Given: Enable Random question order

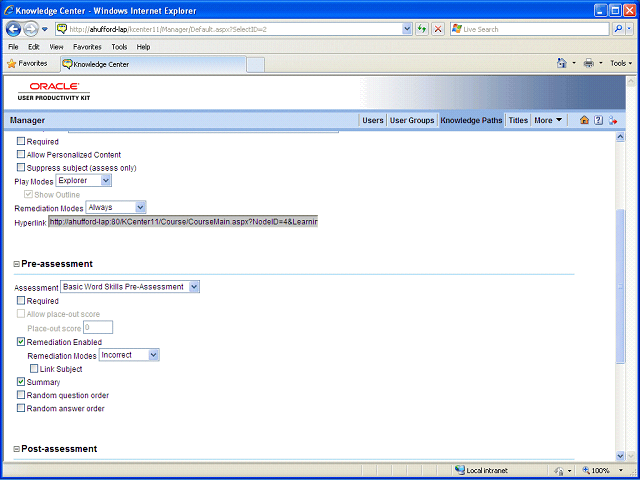Looking at the screenshot, I should (x=21, y=395).
